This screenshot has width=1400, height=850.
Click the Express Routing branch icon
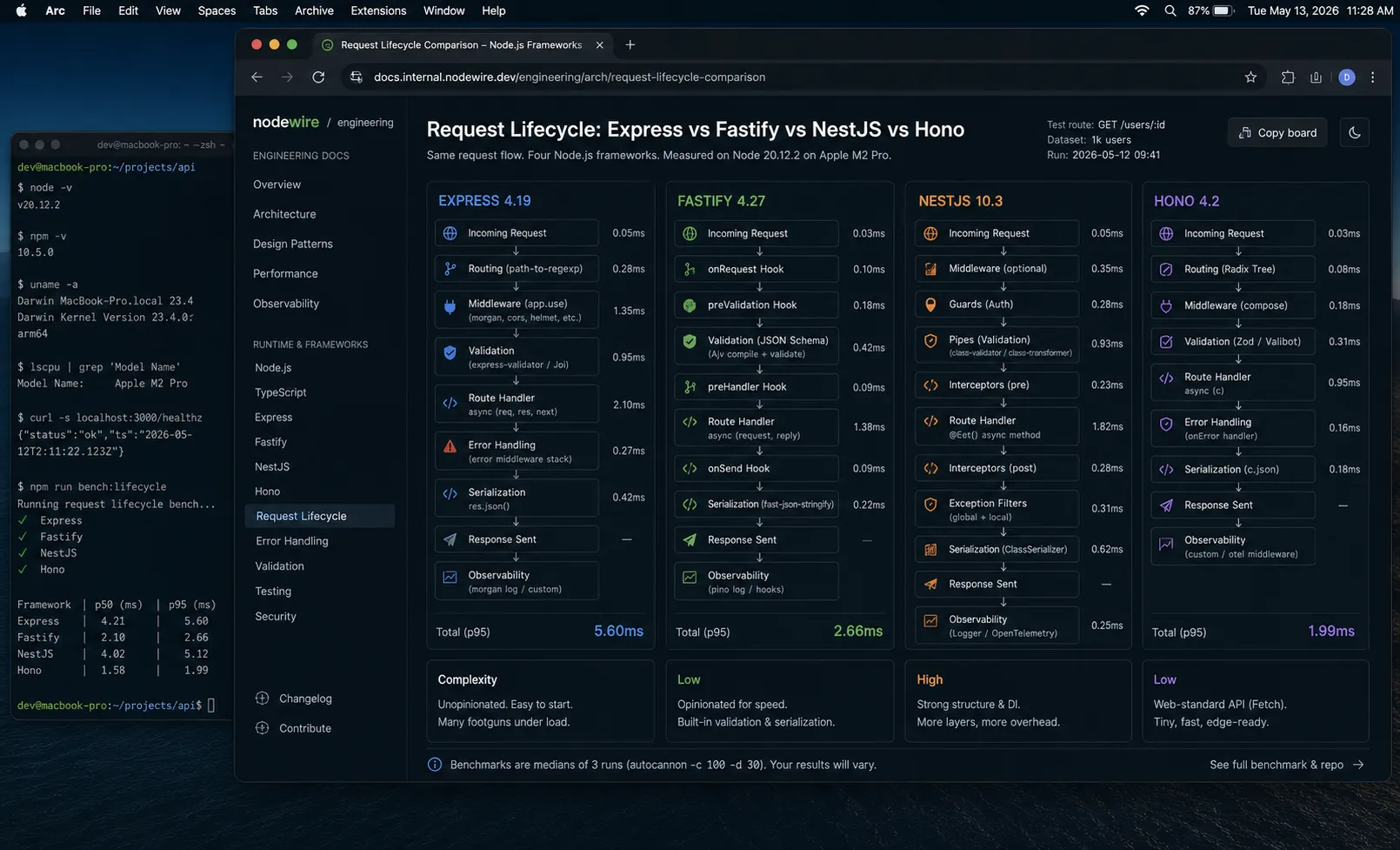point(450,269)
